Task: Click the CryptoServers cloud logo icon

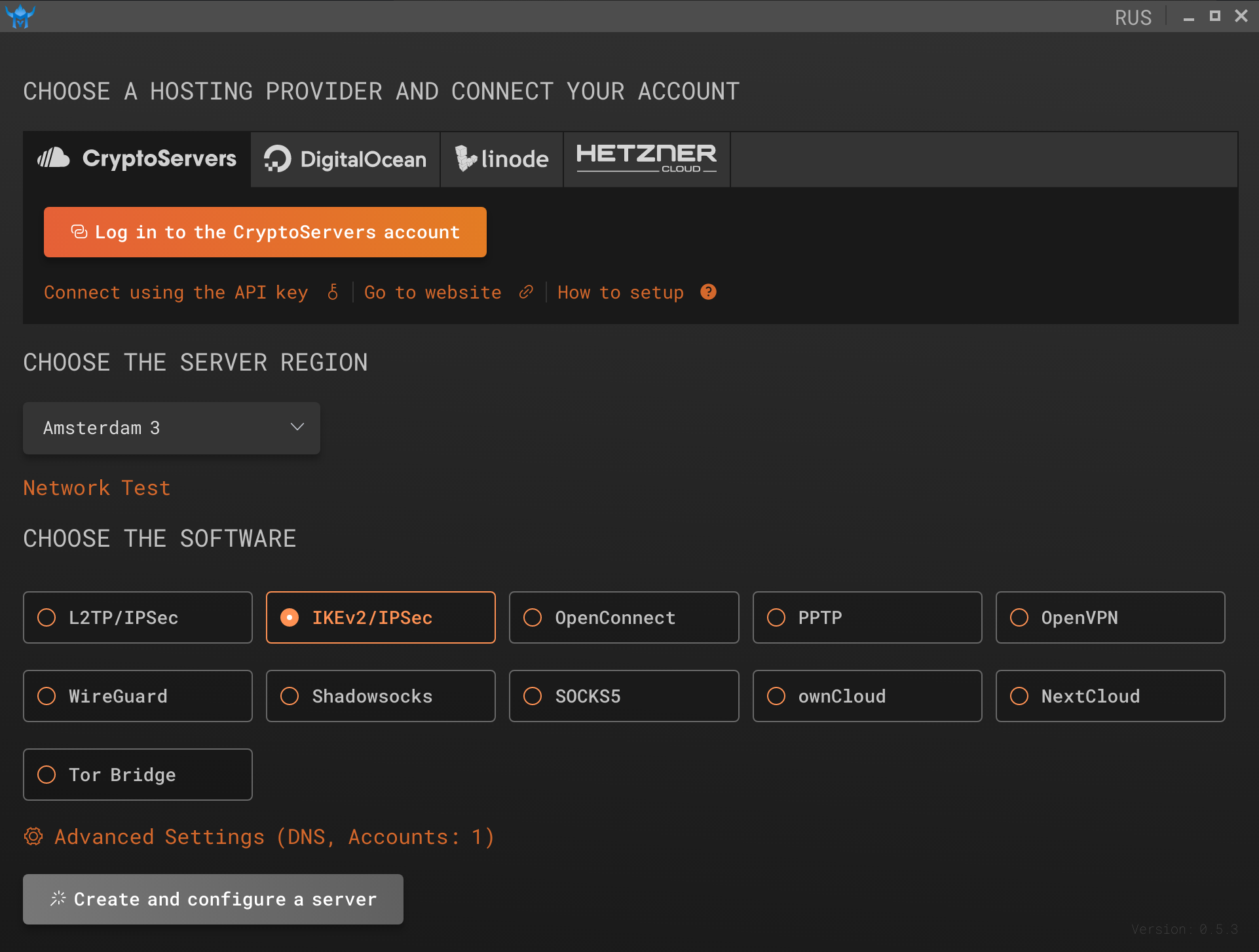Action: 54,158
